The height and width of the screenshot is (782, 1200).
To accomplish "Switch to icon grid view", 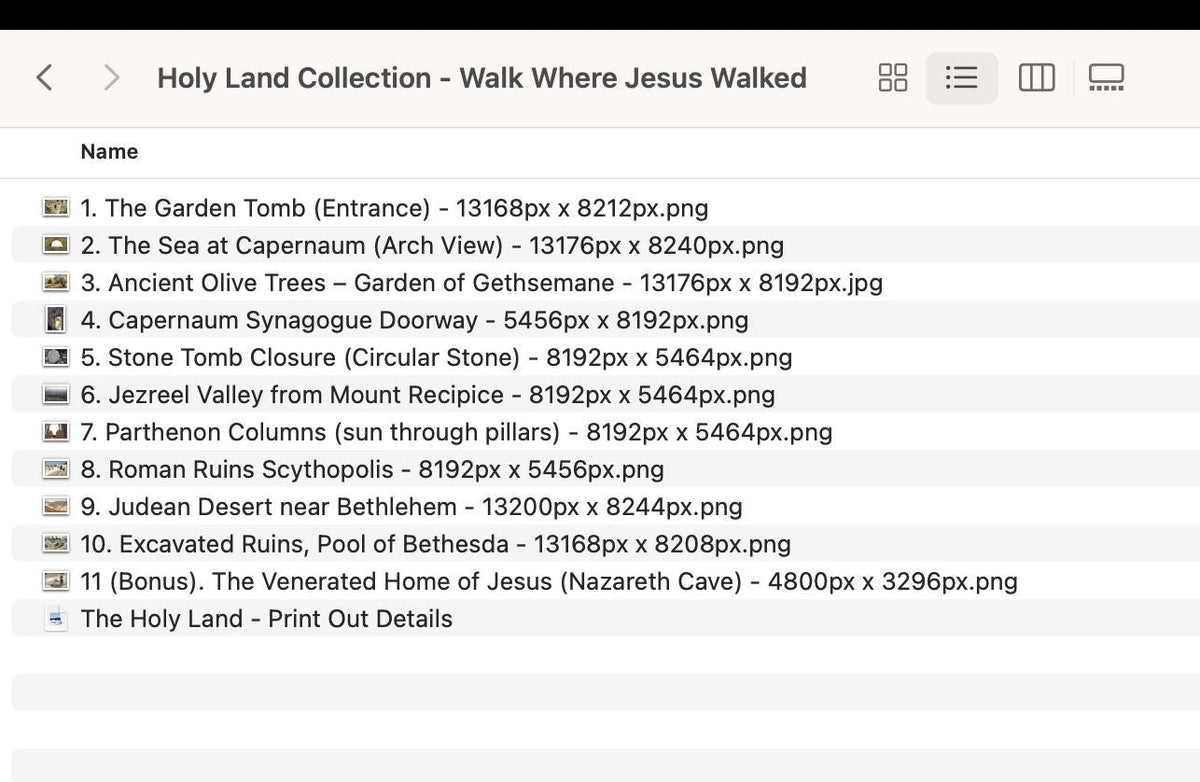I will click(x=893, y=77).
